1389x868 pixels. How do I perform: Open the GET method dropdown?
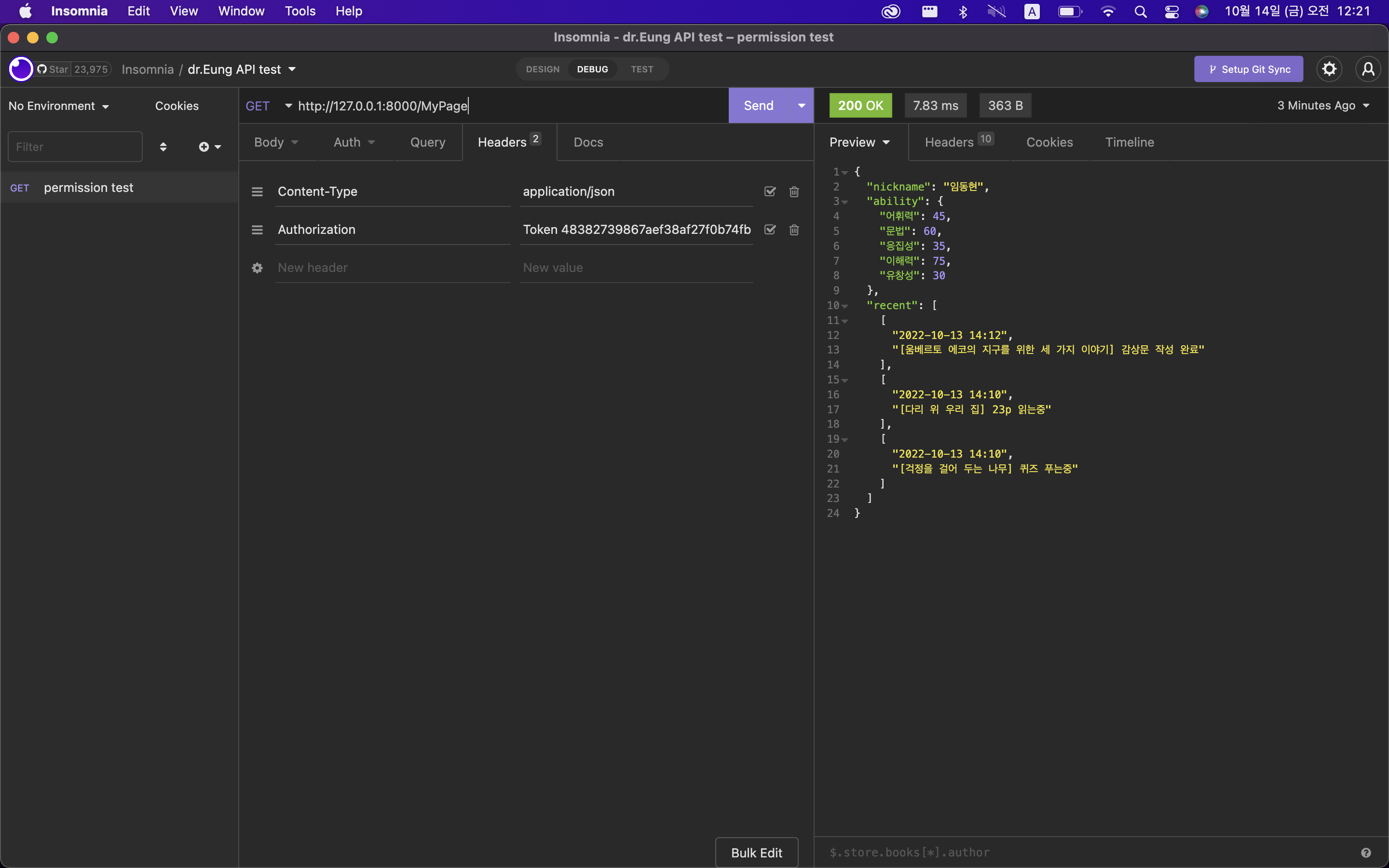point(268,106)
